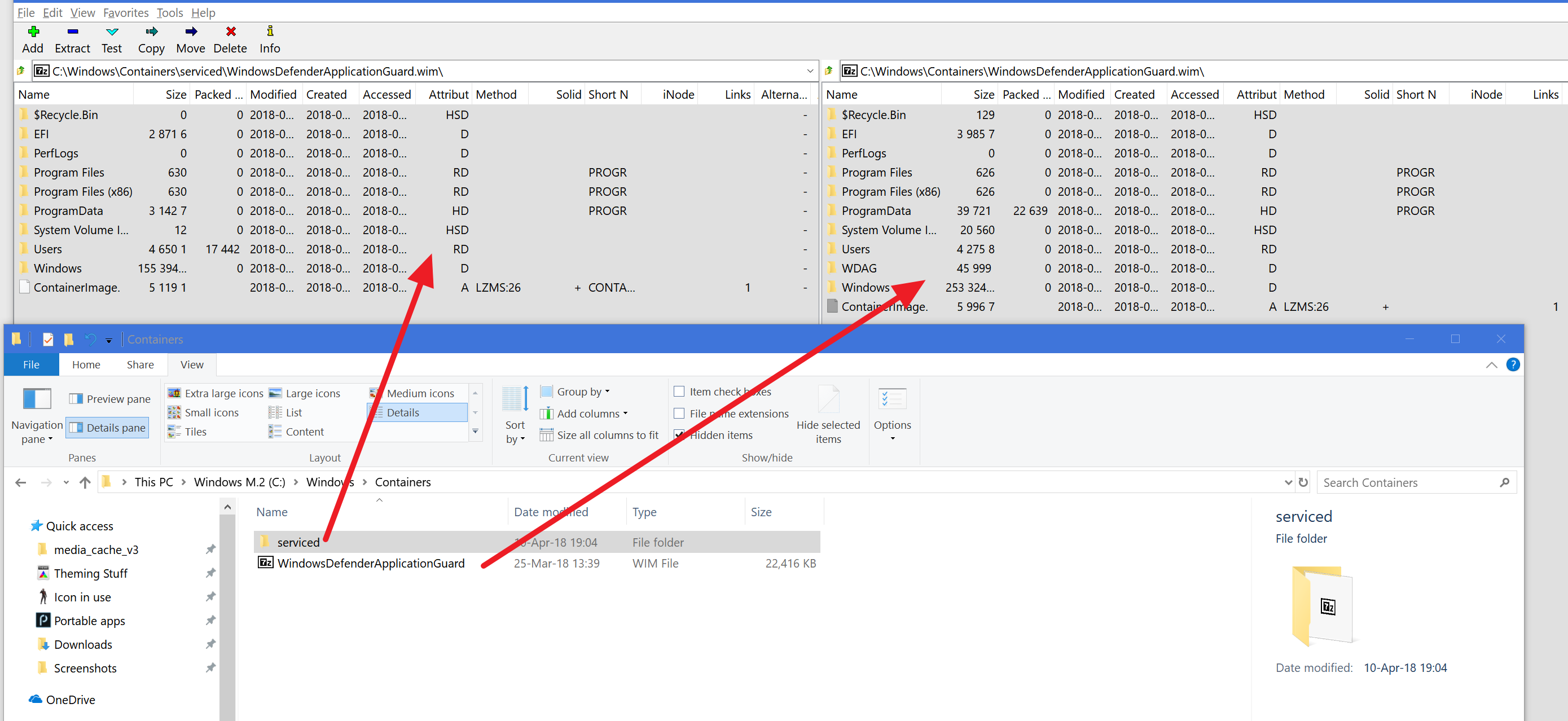The height and width of the screenshot is (721, 1568).
Task: Click the Extract toolbar icon in 7-Zip
Action: pos(72,39)
